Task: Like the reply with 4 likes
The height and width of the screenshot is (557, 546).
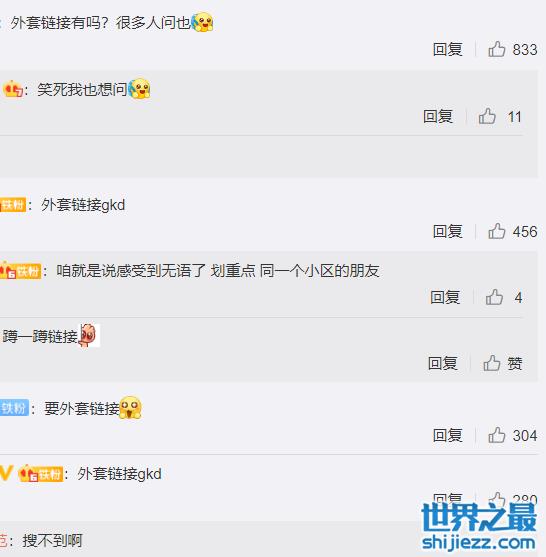Action: click(x=494, y=297)
